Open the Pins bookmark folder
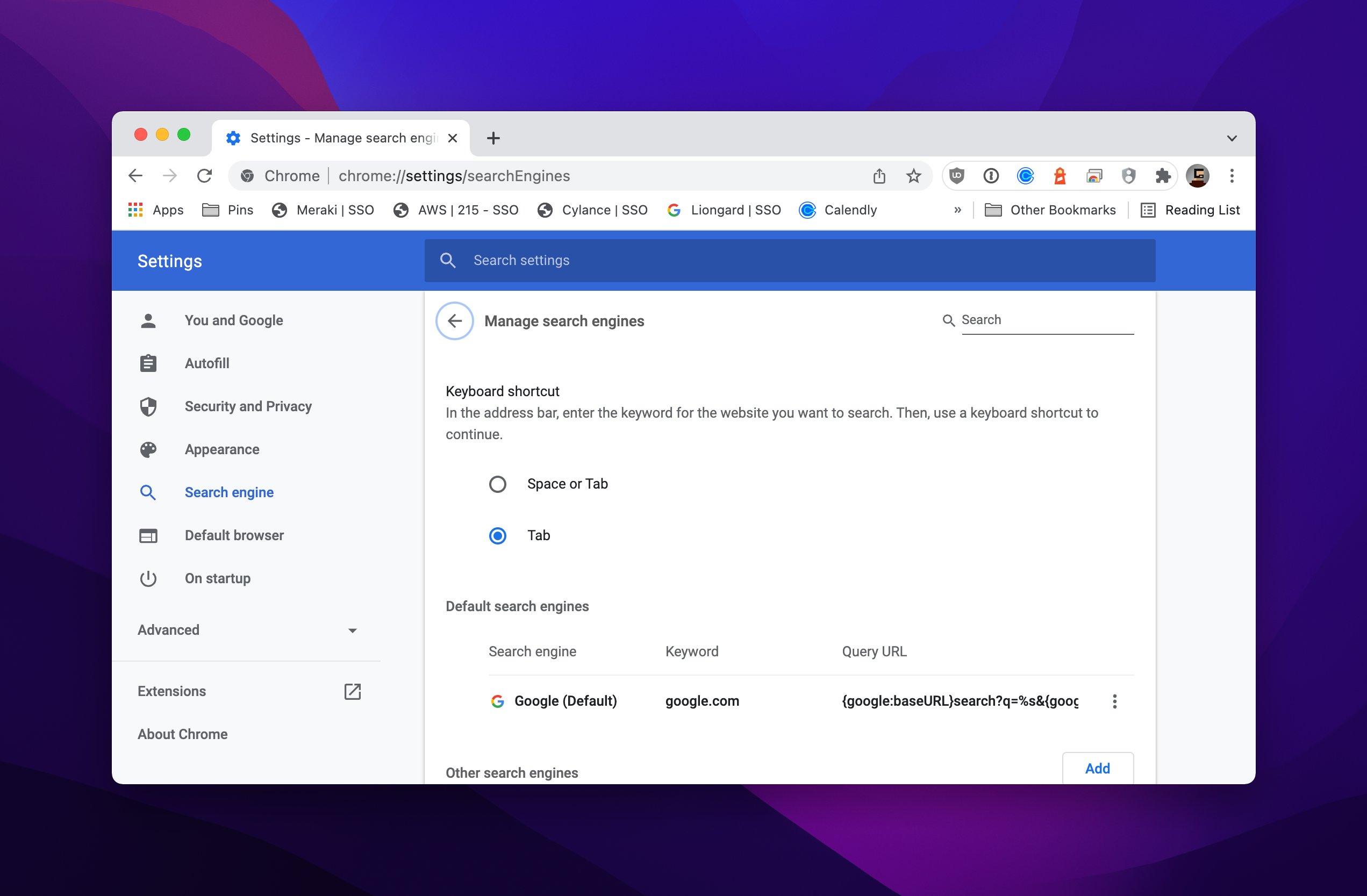Image resolution: width=1367 pixels, height=896 pixels. click(x=228, y=210)
